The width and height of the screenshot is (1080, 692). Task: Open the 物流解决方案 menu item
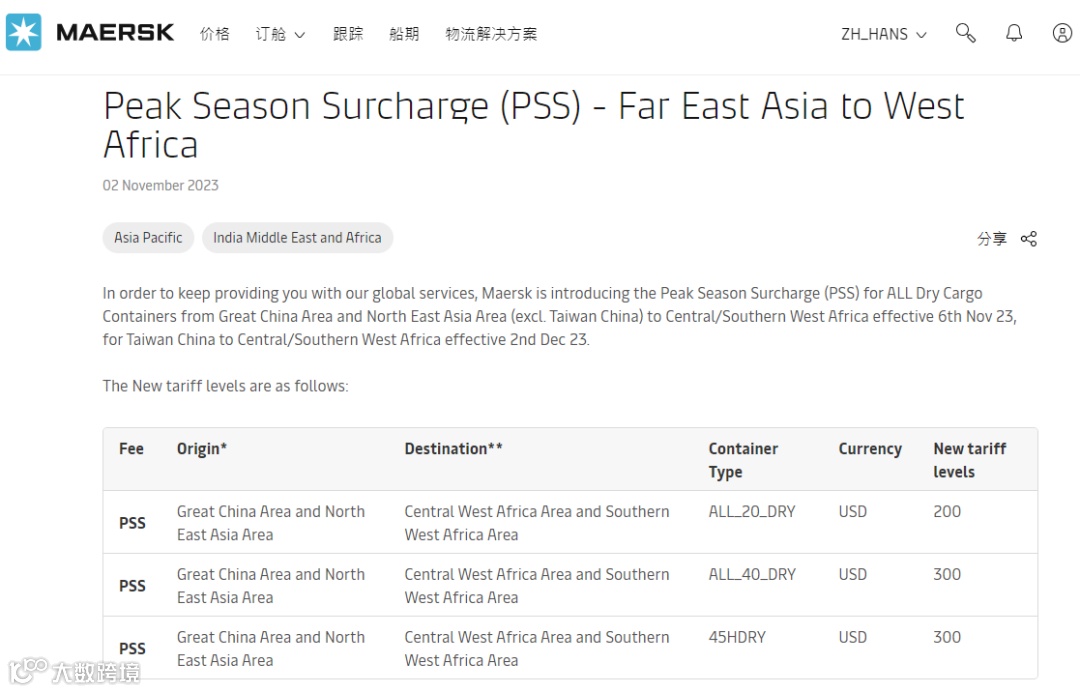(x=491, y=34)
